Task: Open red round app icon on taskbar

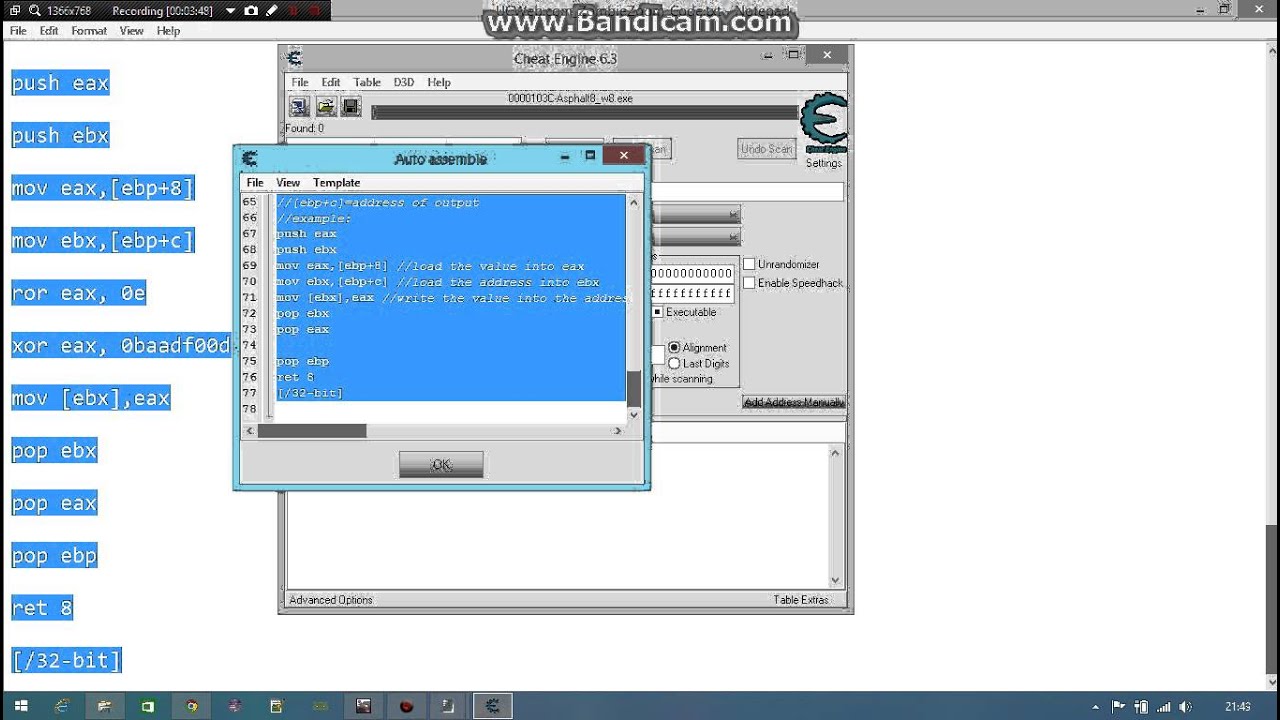Action: tap(406, 706)
